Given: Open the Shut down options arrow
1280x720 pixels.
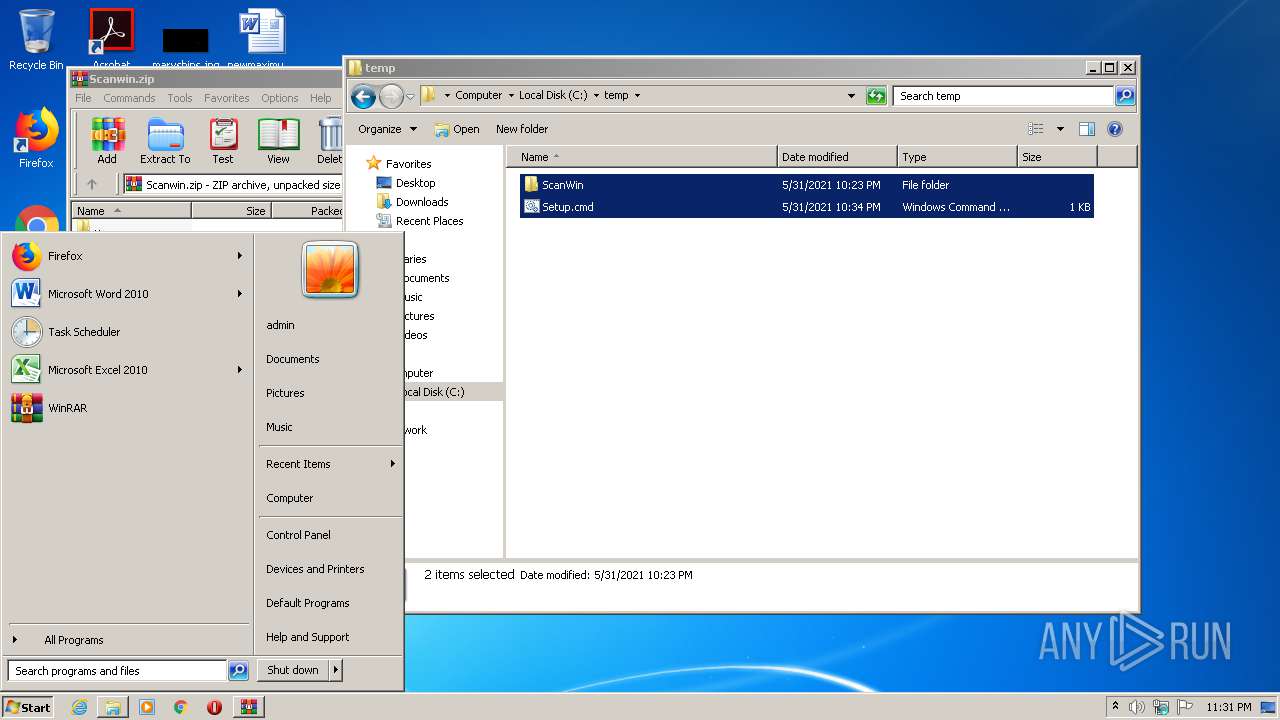Looking at the screenshot, I should [336, 670].
